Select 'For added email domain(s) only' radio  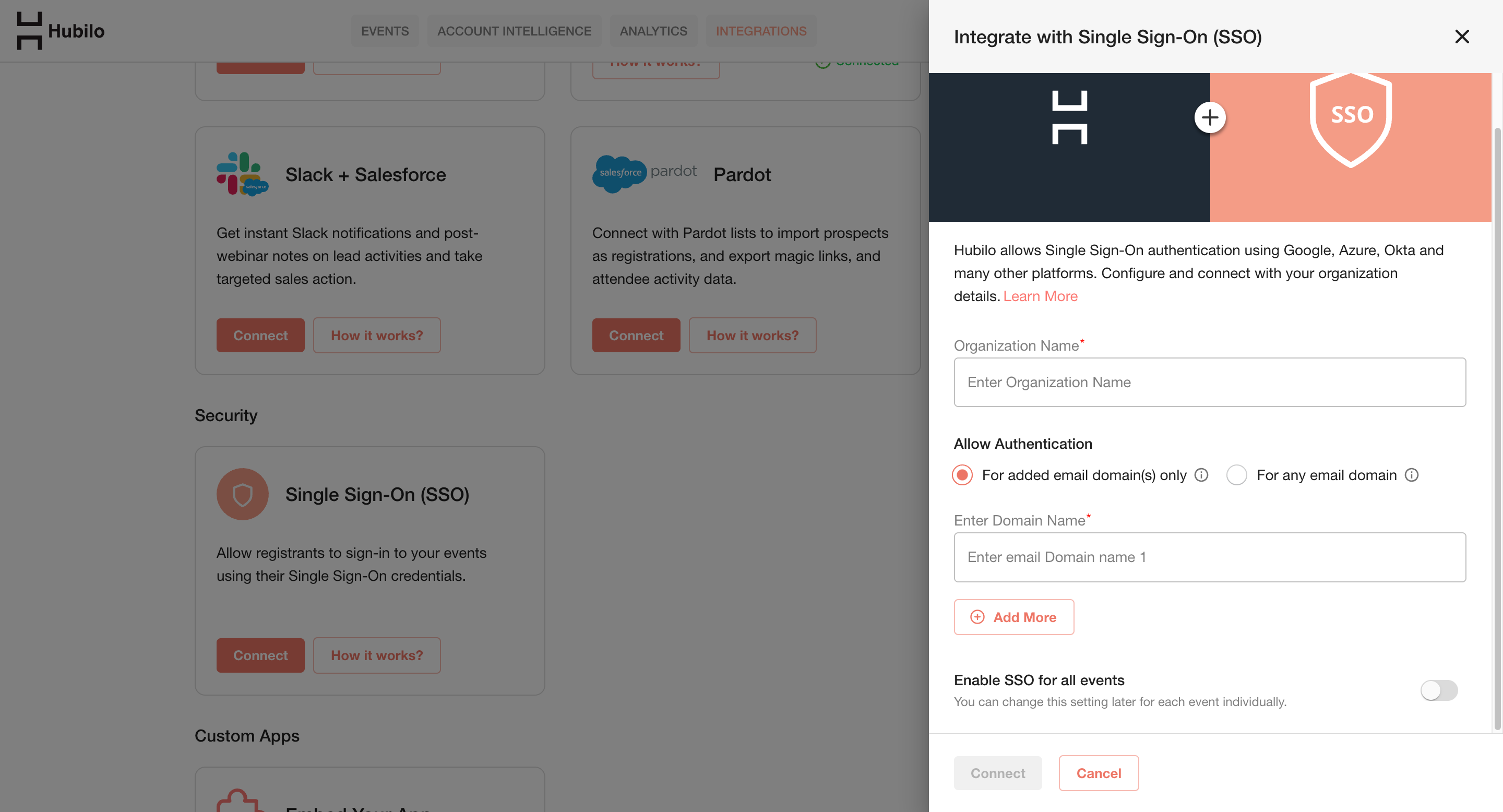pyautogui.click(x=962, y=475)
